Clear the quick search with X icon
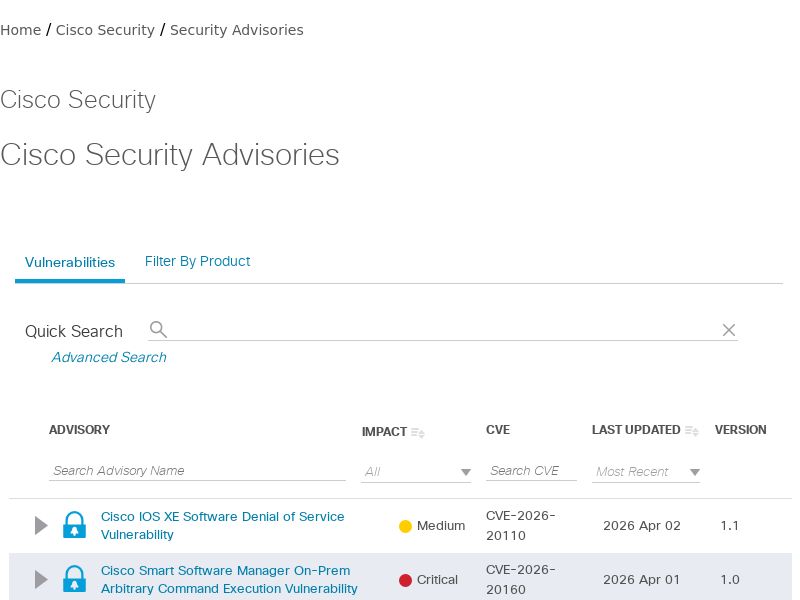Viewport: 800px width, 600px height. click(x=729, y=330)
